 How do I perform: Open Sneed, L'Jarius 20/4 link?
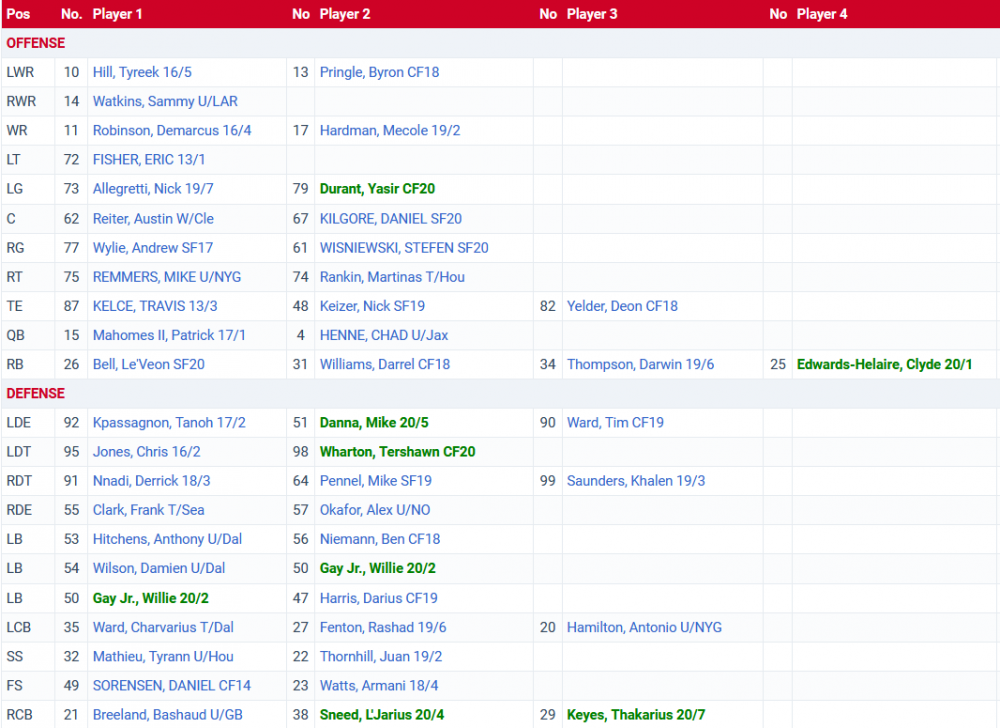(x=382, y=715)
